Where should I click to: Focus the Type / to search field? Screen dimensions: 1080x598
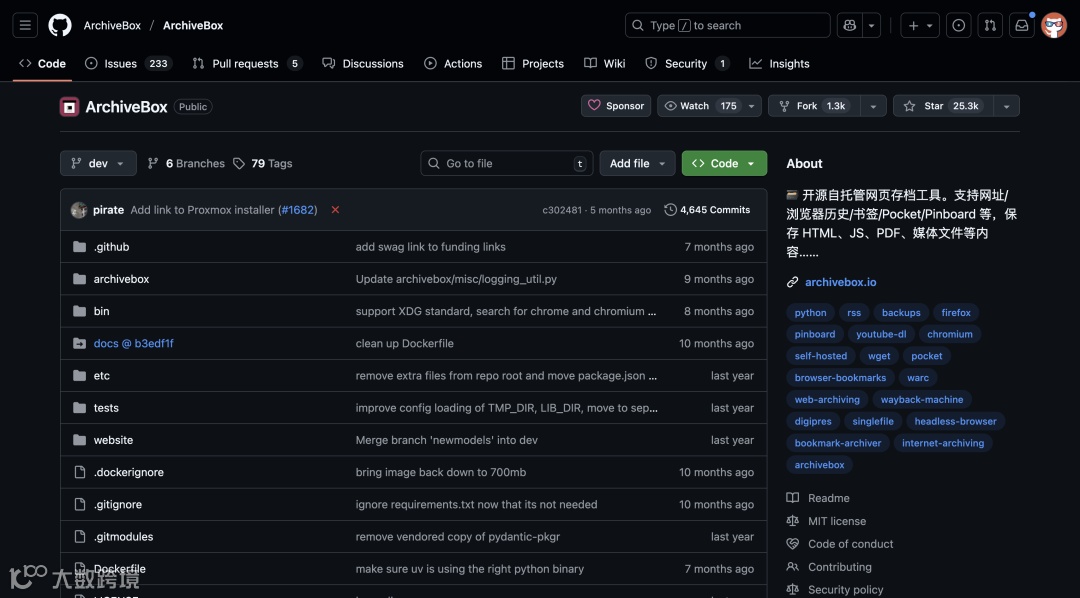click(x=727, y=25)
